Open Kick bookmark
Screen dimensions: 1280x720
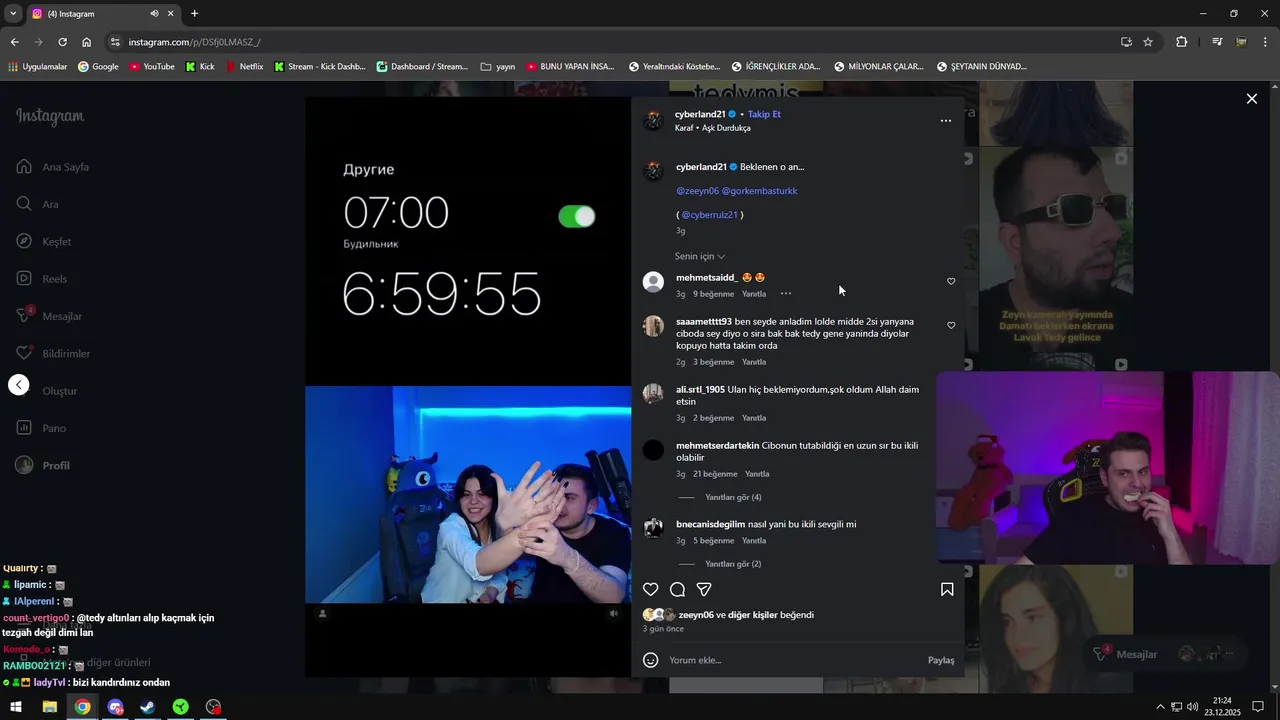click(x=200, y=67)
